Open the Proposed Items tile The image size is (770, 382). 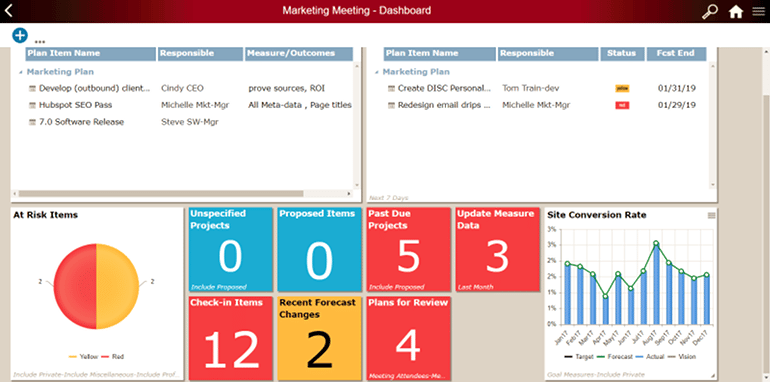(x=319, y=249)
